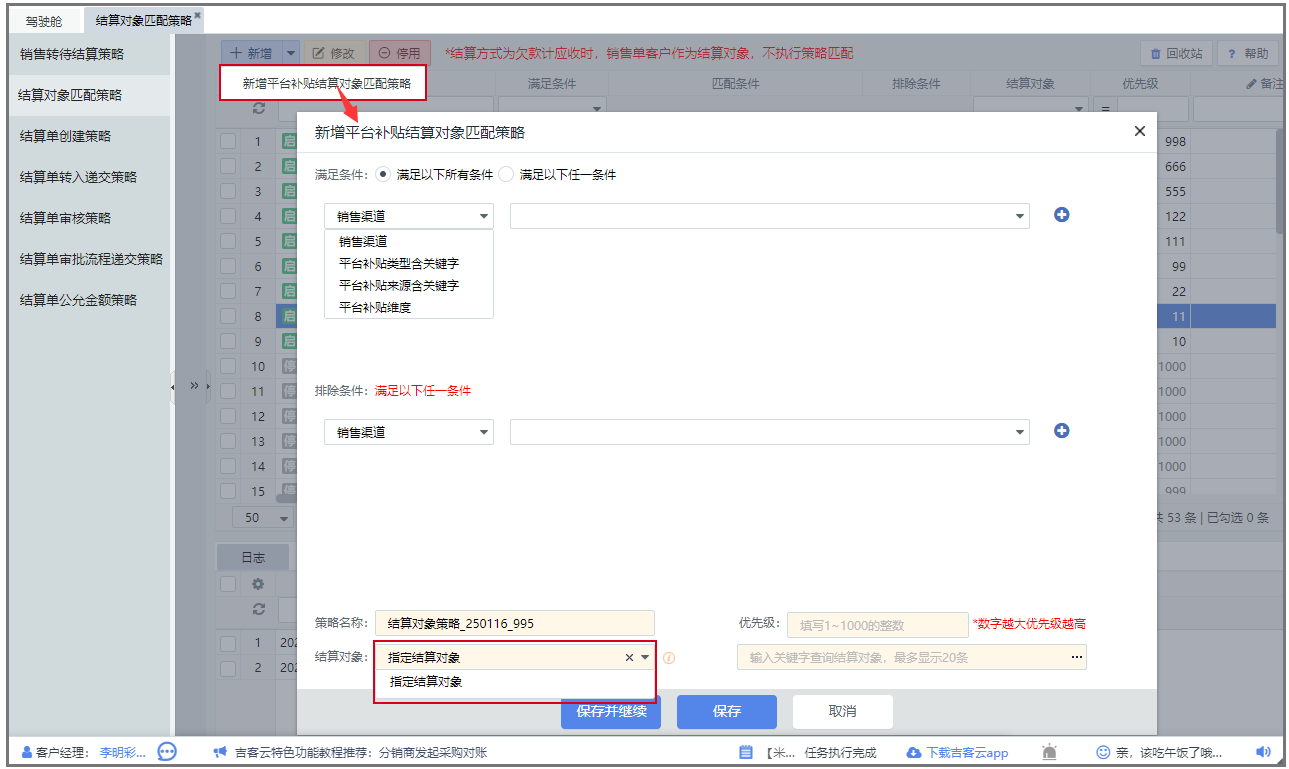Image resolution: width=1289 pixels, height=769 pixels.
Task: Open the 满足条件 value dropdown
Action: pos(769,216)
